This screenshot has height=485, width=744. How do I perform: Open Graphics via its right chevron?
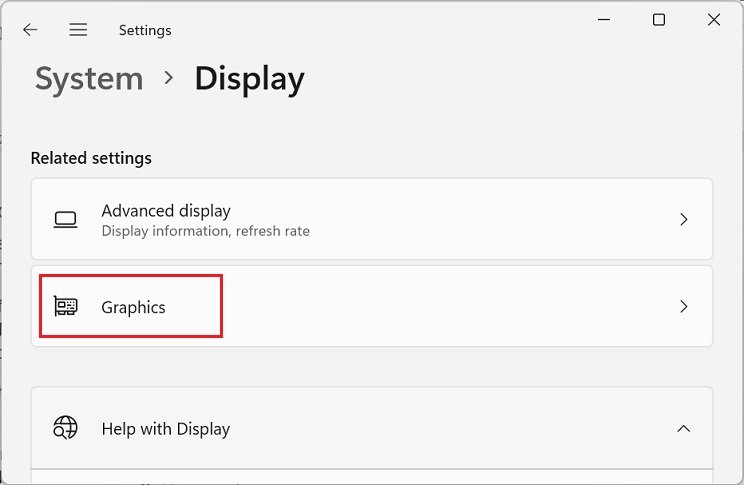(684, 307)
